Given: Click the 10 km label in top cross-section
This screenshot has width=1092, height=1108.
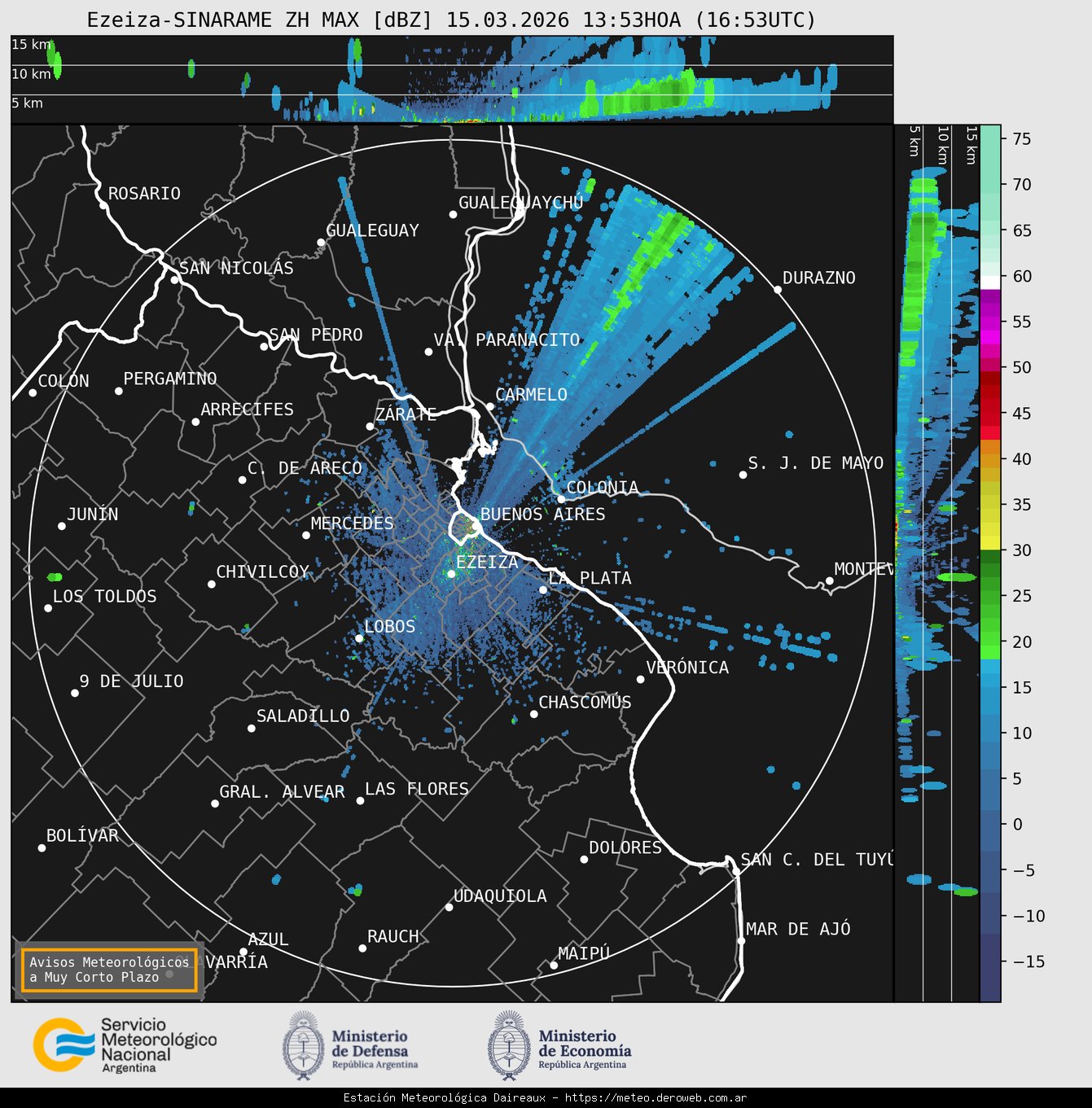Looking at the screenshot, I should 31,74.
